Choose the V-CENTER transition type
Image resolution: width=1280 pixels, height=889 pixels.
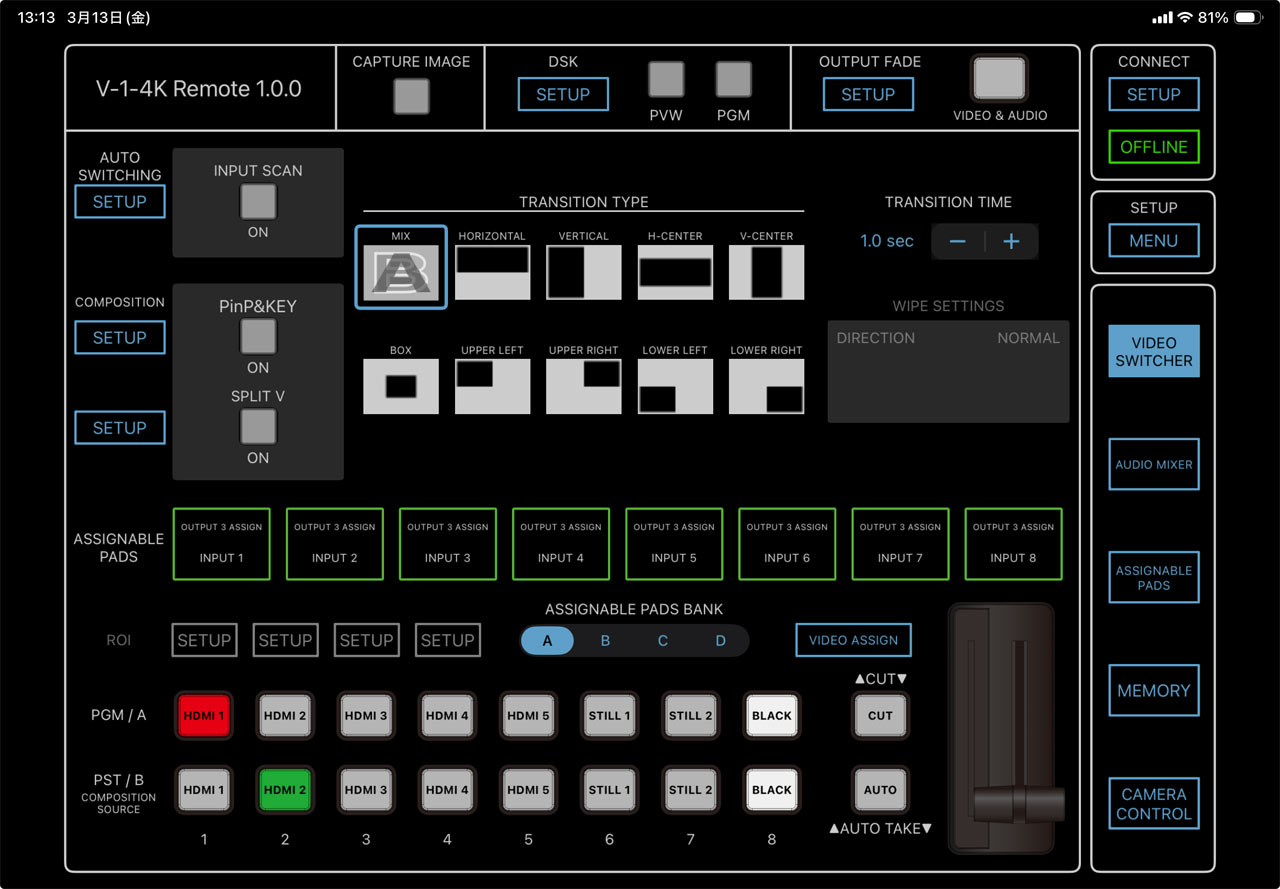pyautogui.click(x=766, y=268)
